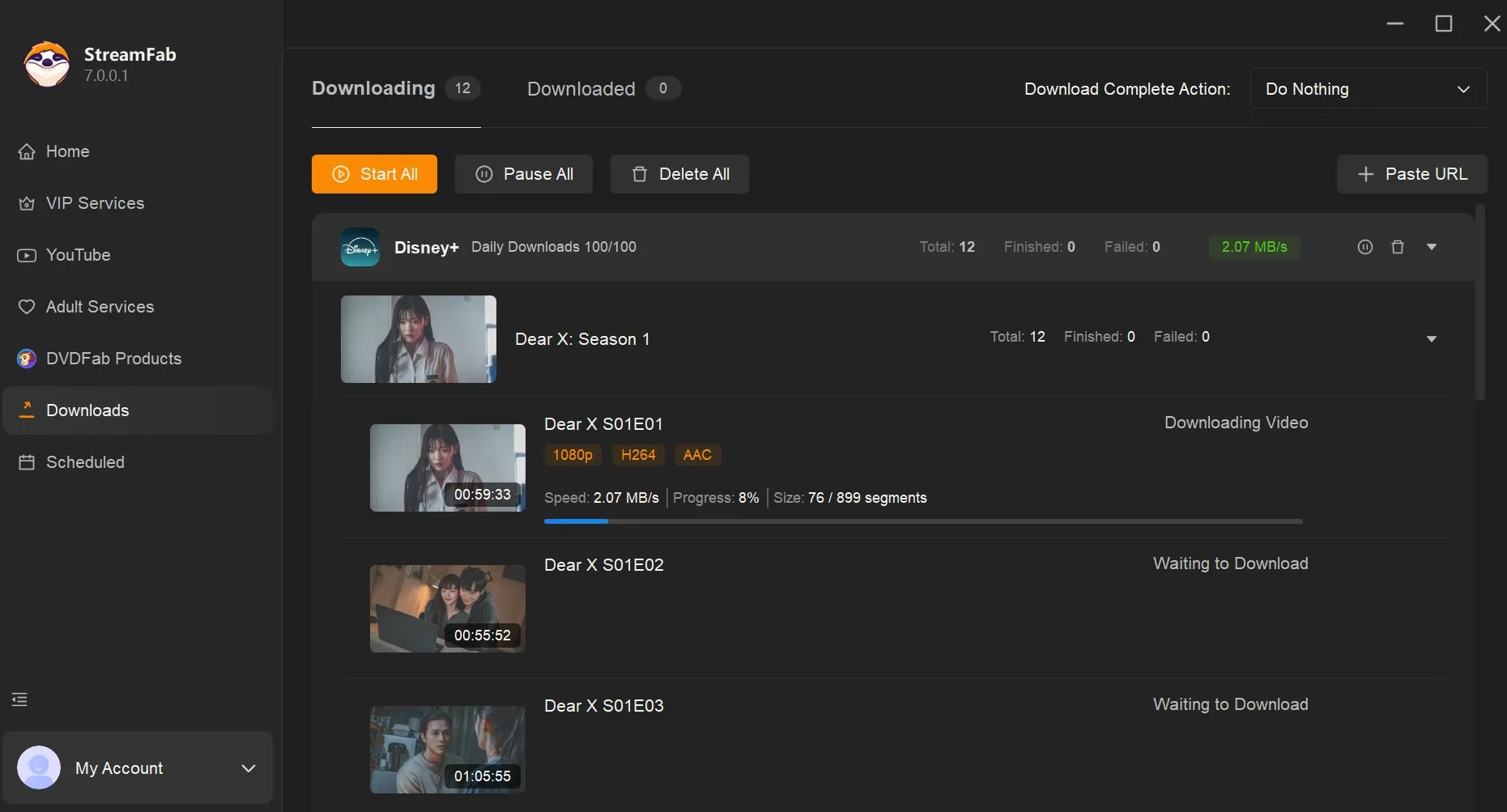Click the Dear X S01E01 progress bar

[923, 521]
